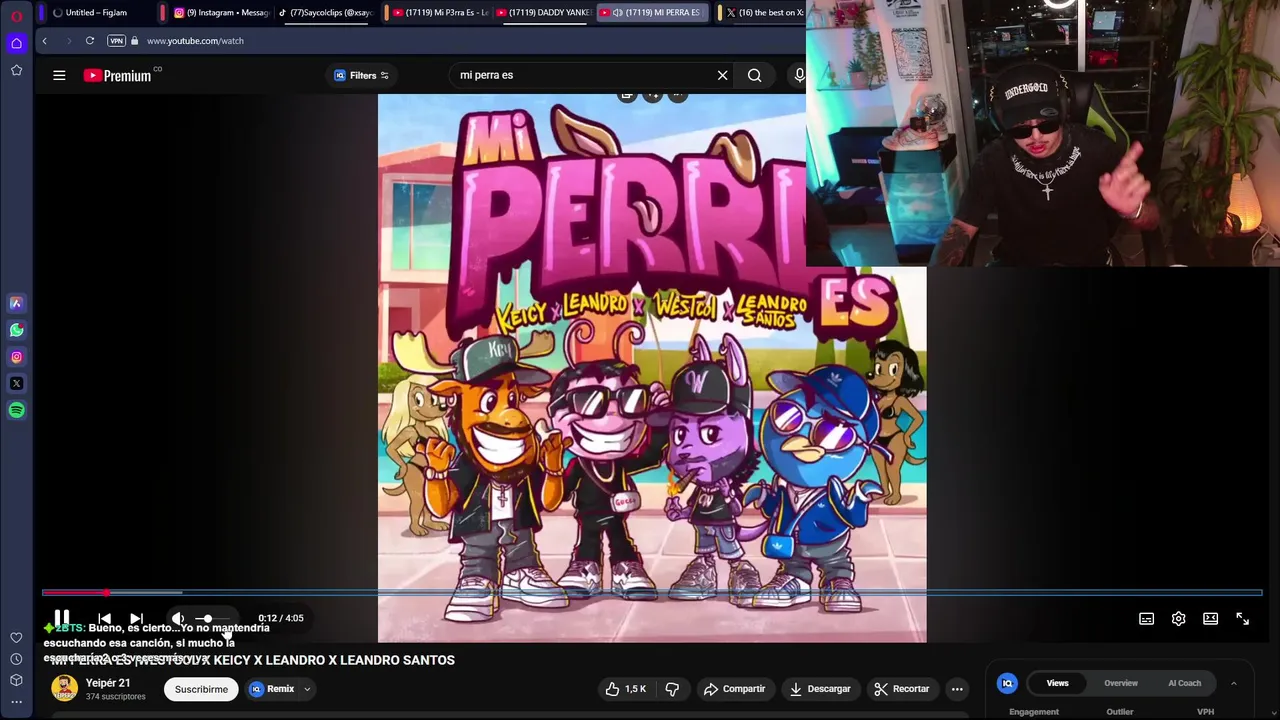Select the Views tab in IQ panel
The width and height of the screenshot is (1280, 720).
point(1057,683)
